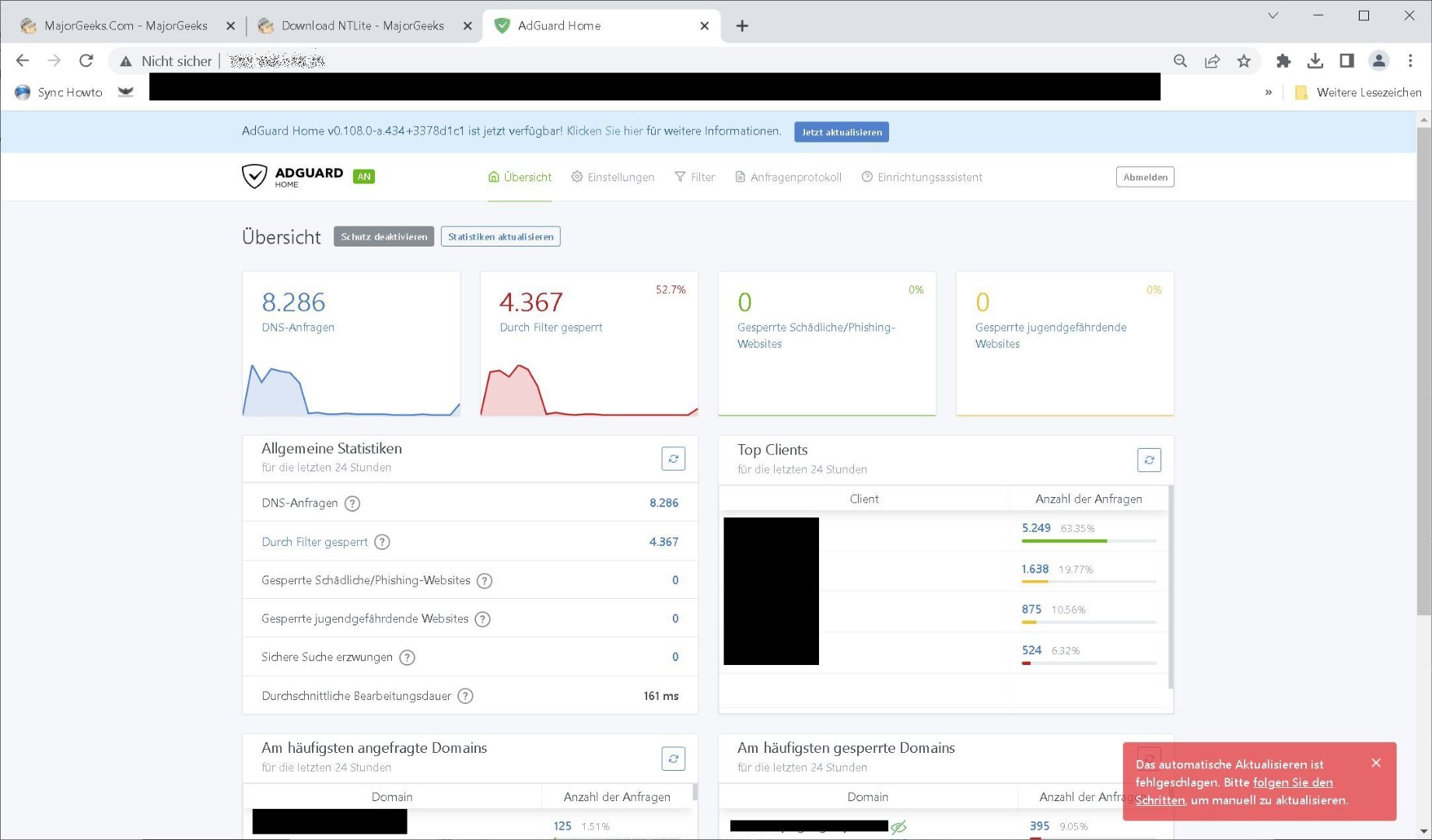The width and height of the screenshot is (1432, 840).
Task: Click unblock eye icon on blocked domain
Action: point(898,827)
